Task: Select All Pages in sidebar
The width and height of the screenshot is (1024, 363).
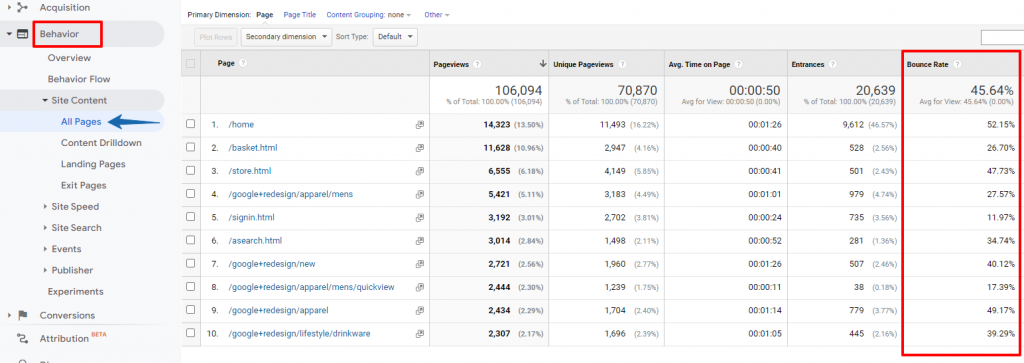Action: (x=80, y=121)
